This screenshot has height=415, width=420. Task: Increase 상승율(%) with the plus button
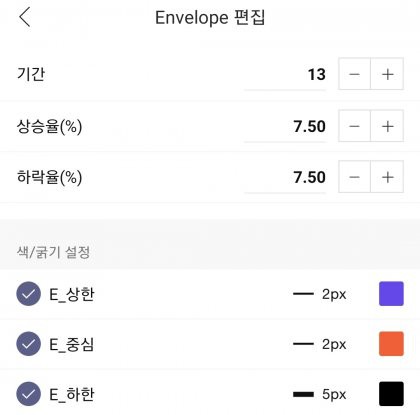387,126
